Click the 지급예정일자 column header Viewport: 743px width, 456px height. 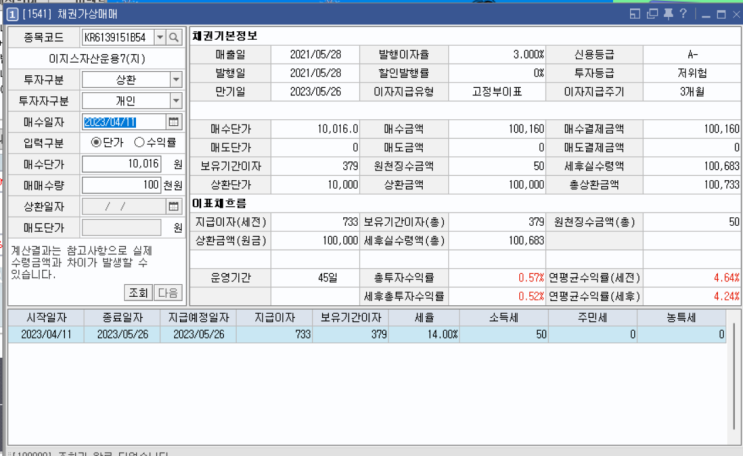(x=199, y=318)
